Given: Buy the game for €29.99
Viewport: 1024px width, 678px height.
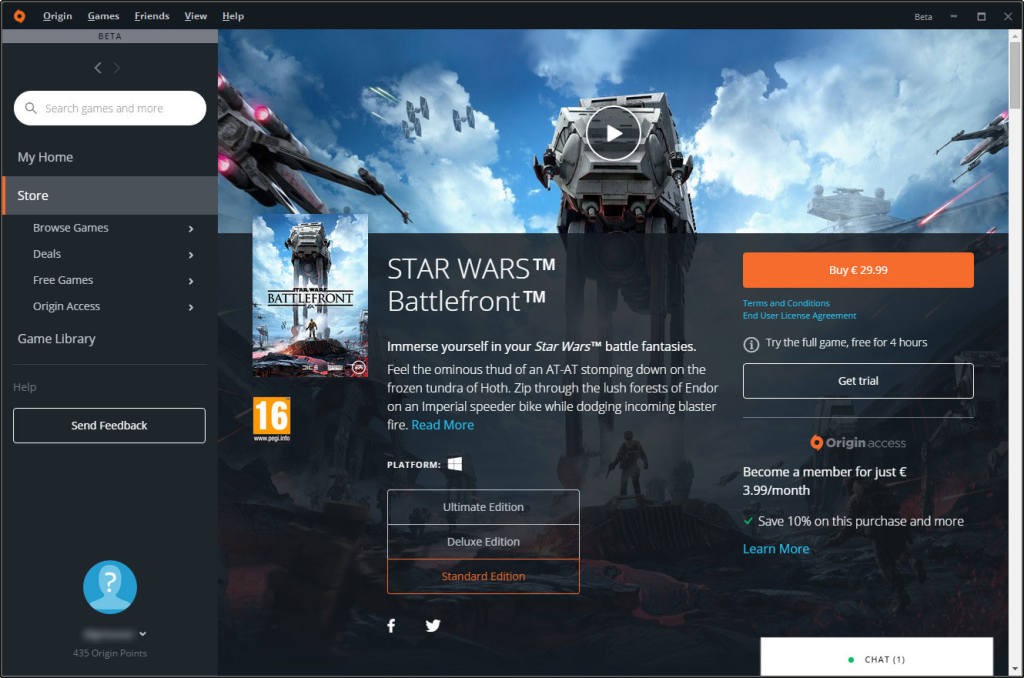Looking at the screenshot, I should 857,269.
